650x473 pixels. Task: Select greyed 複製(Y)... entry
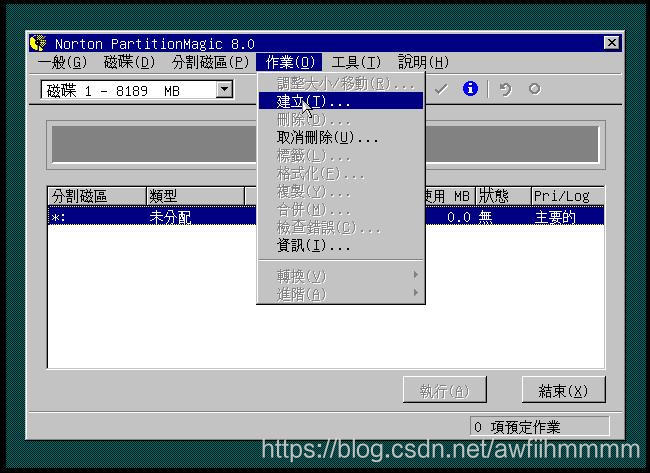(x=341, y=192)
